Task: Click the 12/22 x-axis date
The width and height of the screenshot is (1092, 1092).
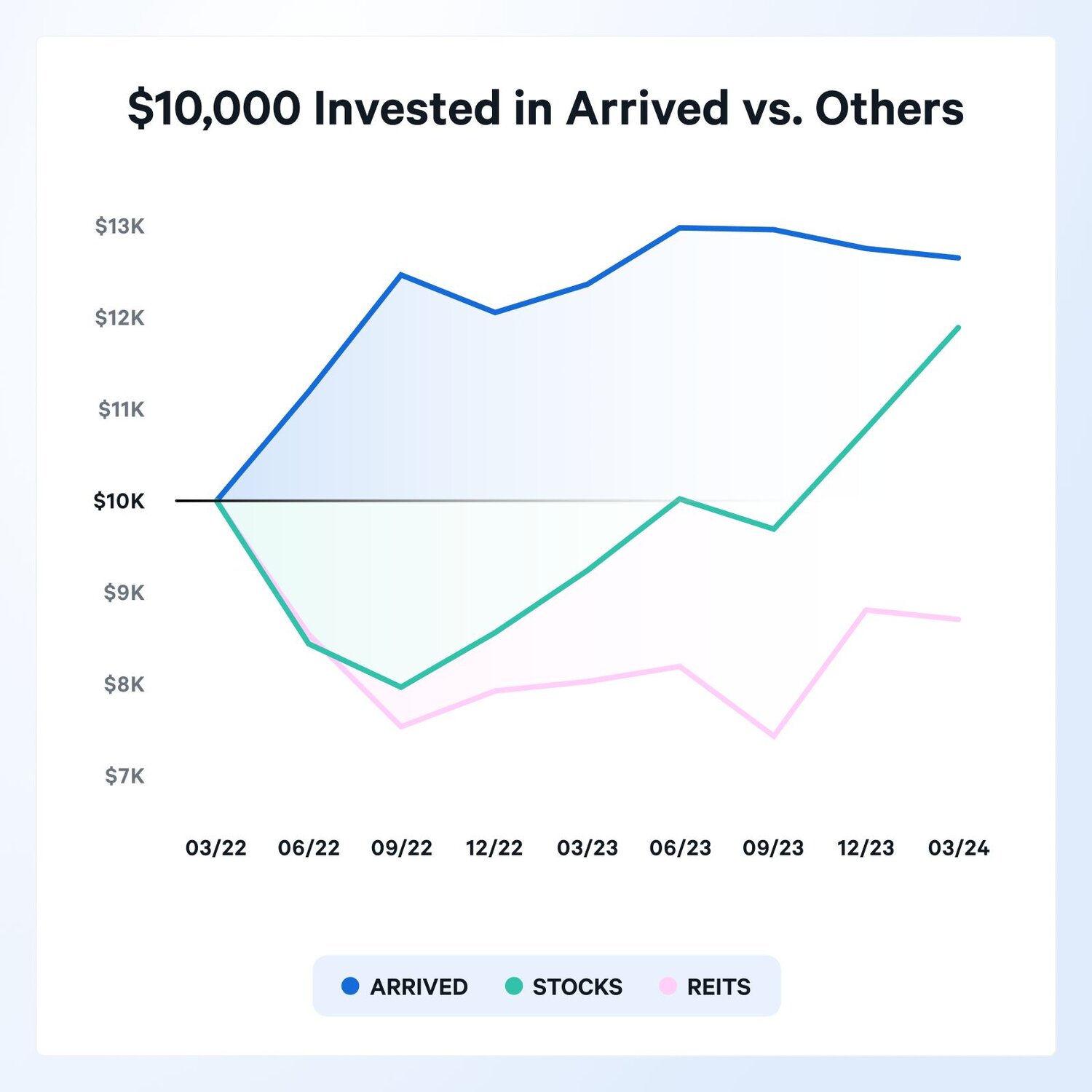Action: pos(494,847)
